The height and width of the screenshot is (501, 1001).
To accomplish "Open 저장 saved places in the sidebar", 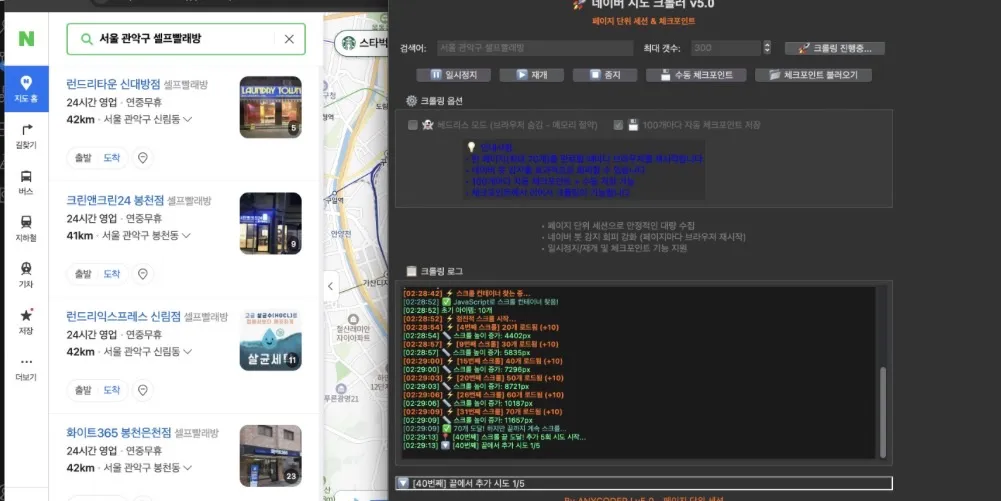I will 26,322.
